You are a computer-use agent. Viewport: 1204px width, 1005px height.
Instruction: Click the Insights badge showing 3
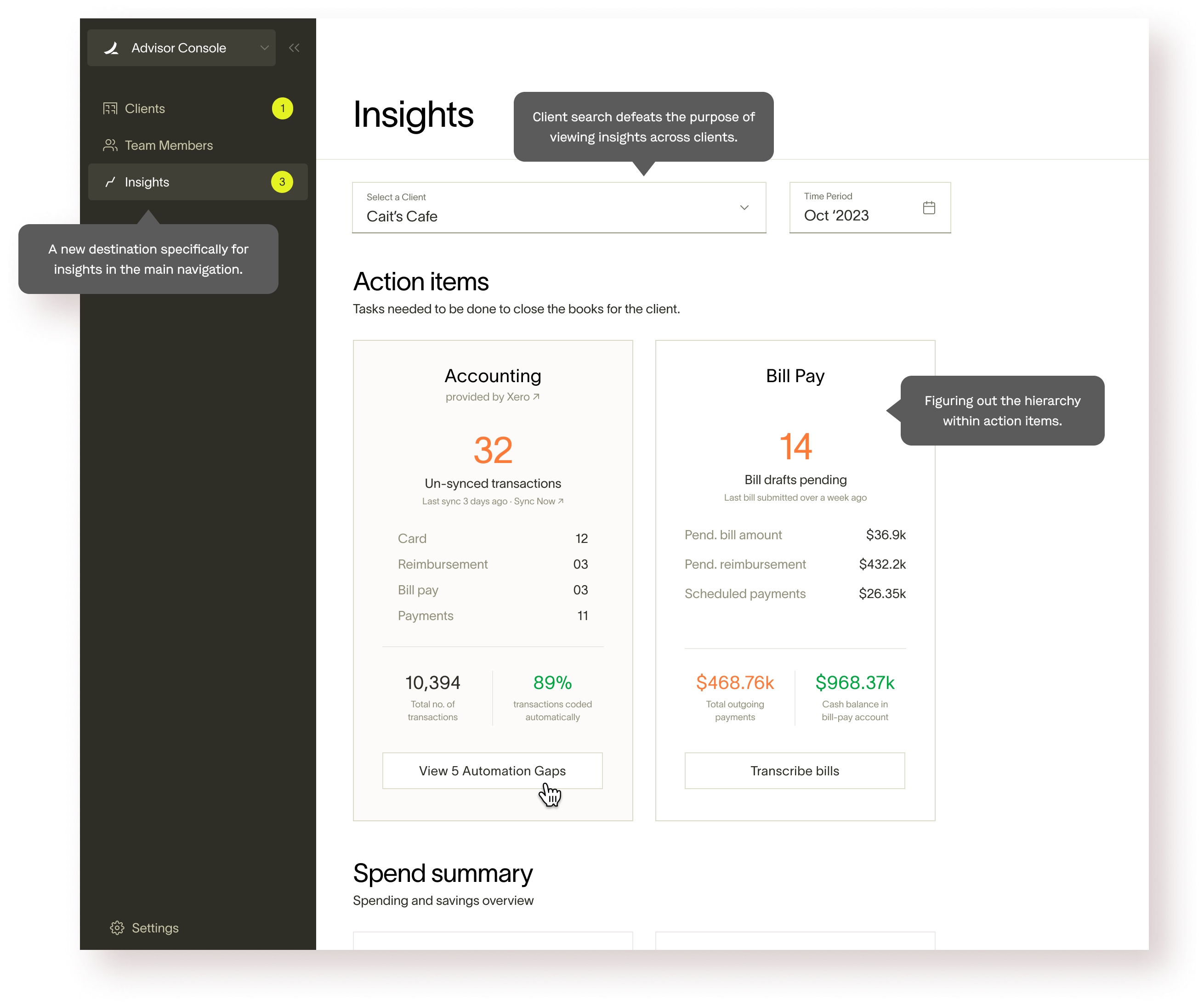pos(282,182)
